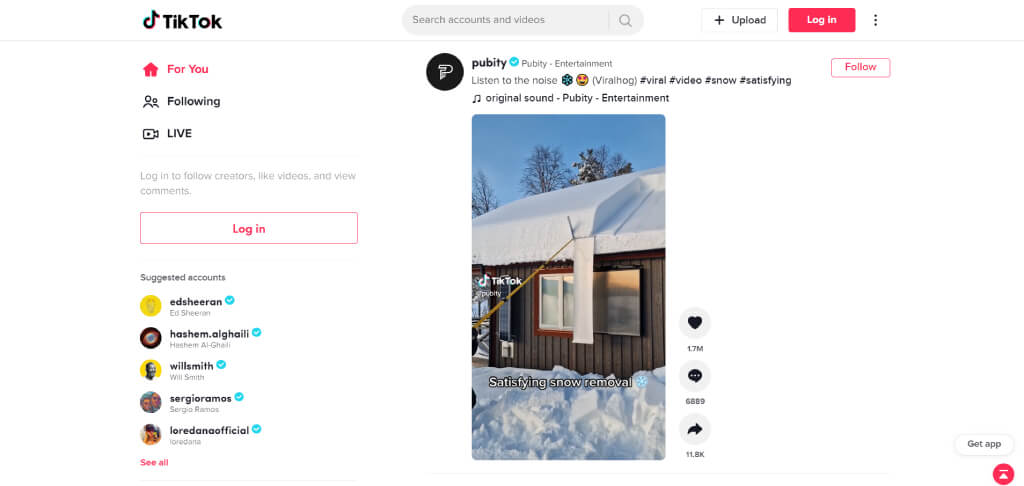Open pubity profile avatar
This screenshot has width=1024, height=486.
[x=445, y=72]
